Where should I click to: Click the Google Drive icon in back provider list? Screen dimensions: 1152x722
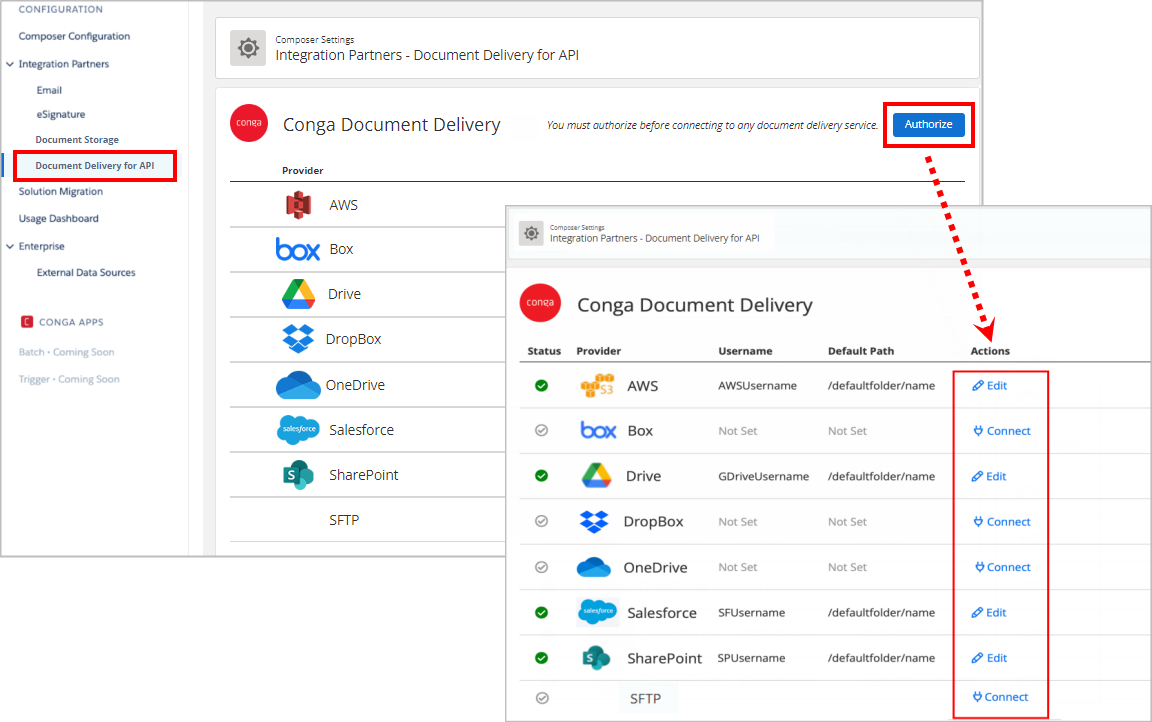298,294
